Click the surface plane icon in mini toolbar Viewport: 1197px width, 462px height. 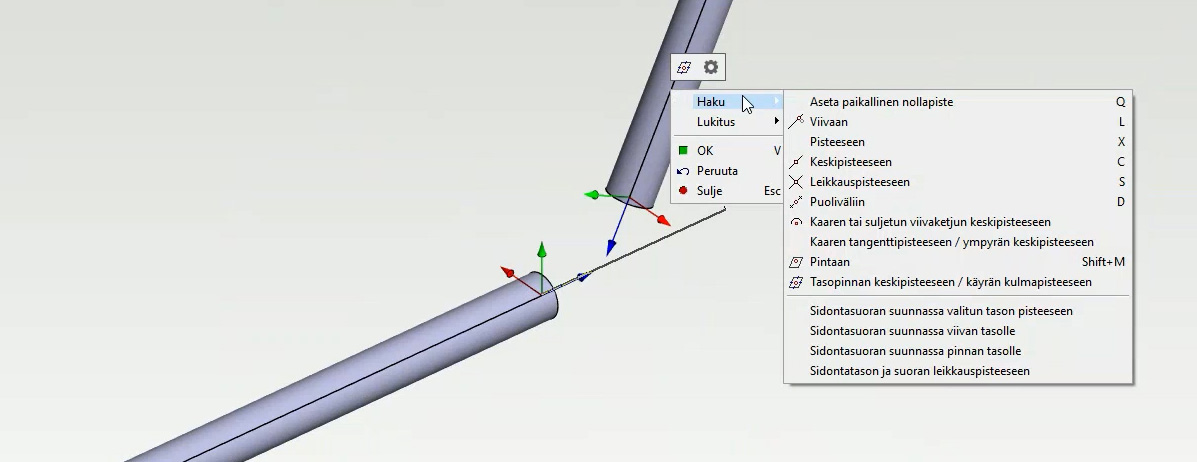(685, 67)
